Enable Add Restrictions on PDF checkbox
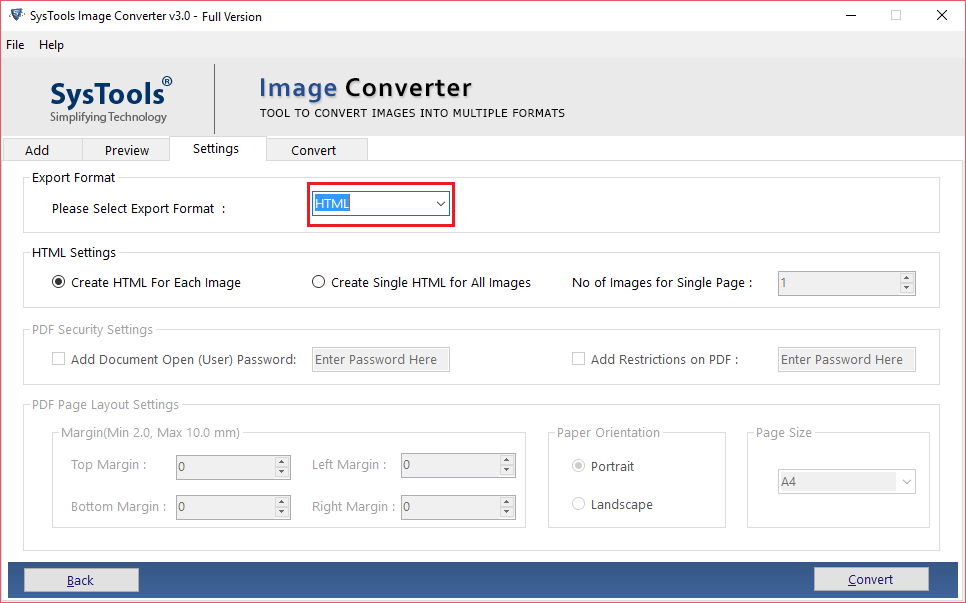This screenshot has width=966, height=603. pos(578,358)
